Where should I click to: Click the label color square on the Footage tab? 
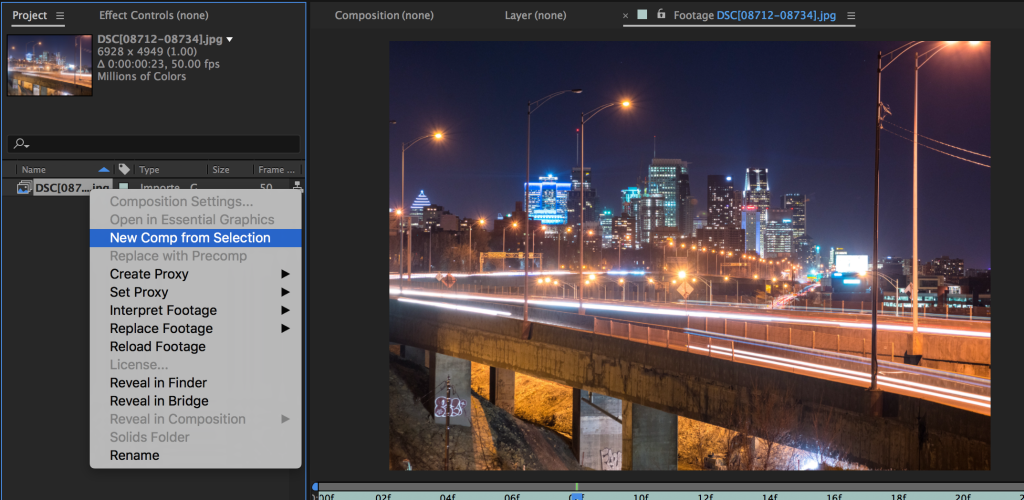click(x=642, y=14)
